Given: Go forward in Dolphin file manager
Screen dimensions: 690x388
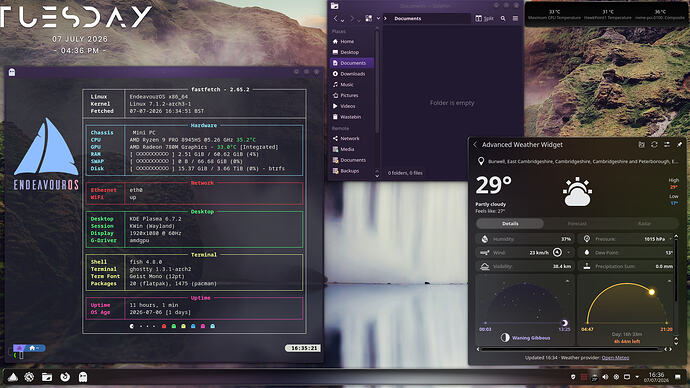Looking at the screenshot, I should point(352,18).
